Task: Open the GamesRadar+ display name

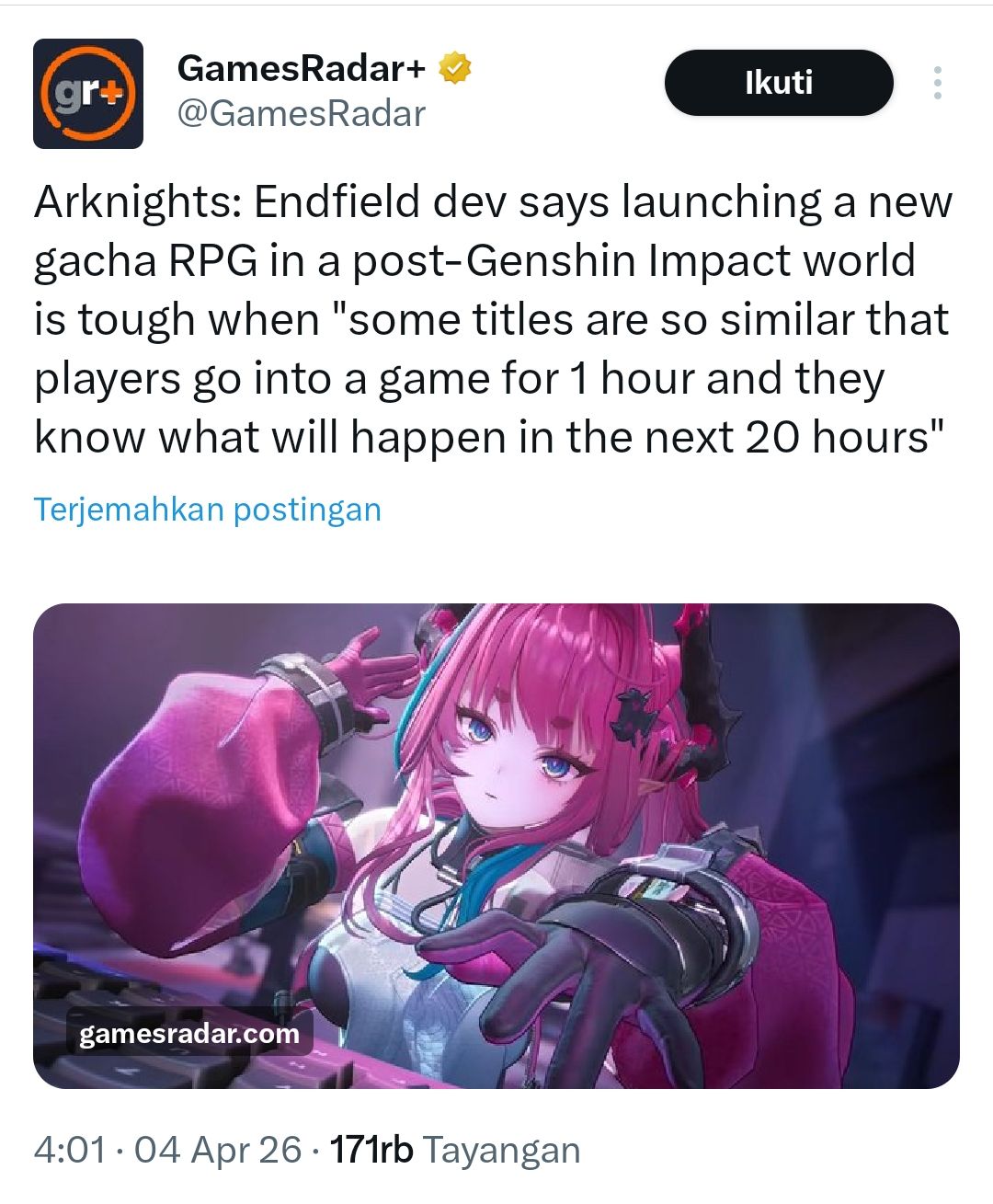Action: coord(302,68)
